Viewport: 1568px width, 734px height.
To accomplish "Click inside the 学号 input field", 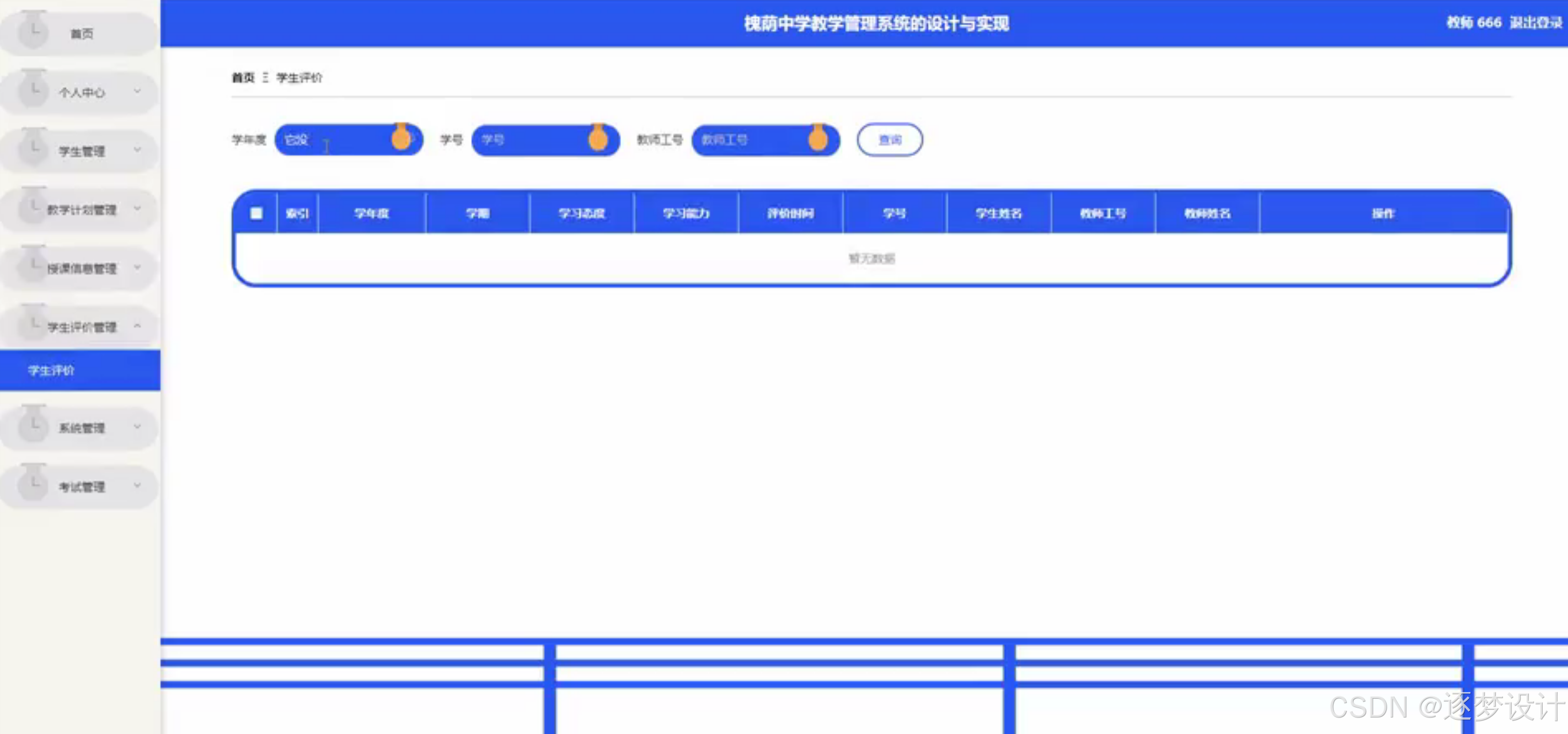I will [x=536, y=140].
